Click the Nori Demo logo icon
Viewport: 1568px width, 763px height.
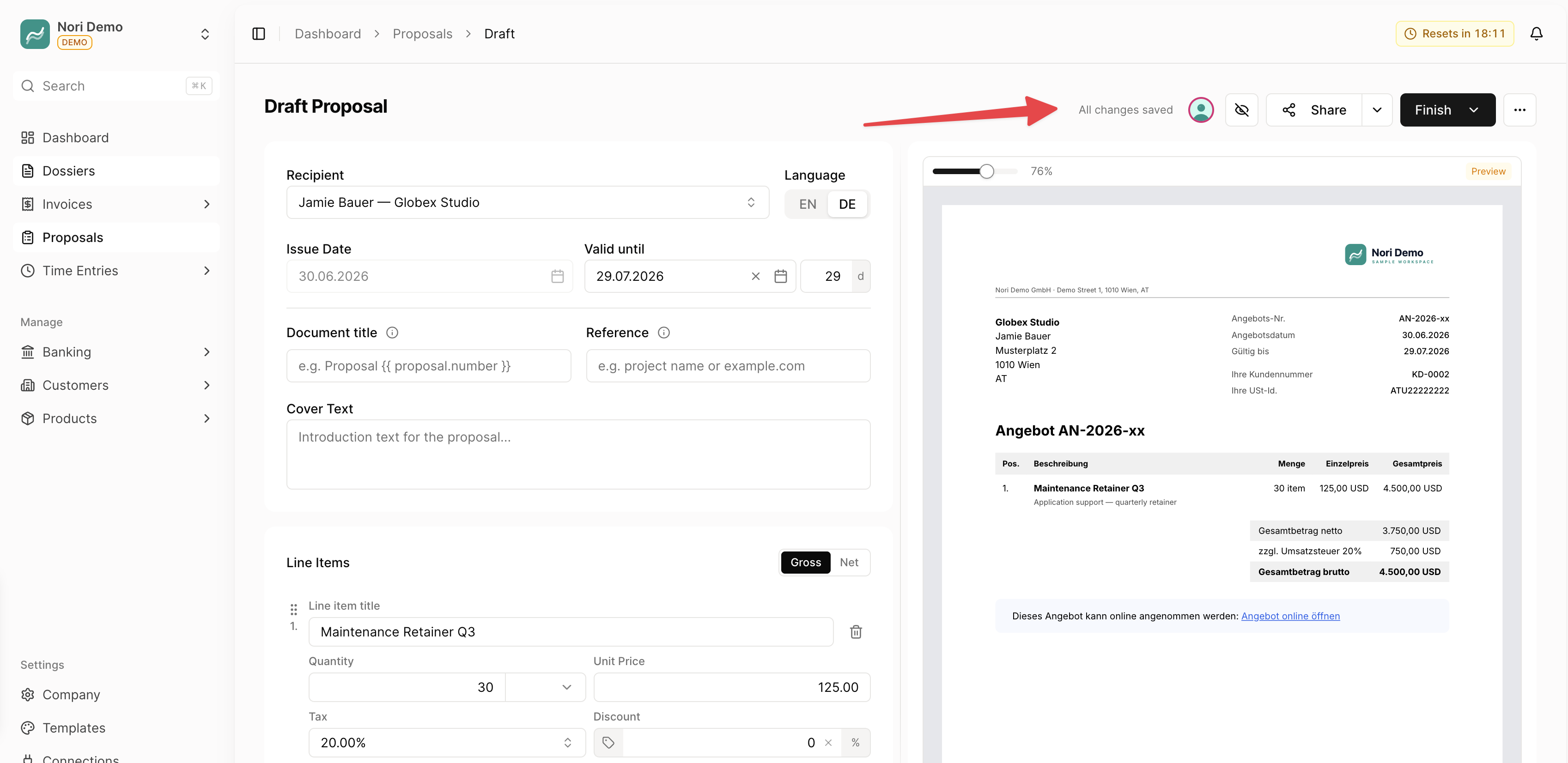tap(35, 34)
